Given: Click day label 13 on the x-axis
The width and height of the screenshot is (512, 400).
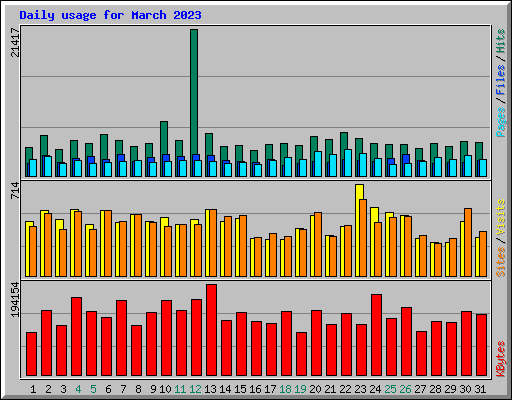Looking at the screenshot, I should pos(210,389).
